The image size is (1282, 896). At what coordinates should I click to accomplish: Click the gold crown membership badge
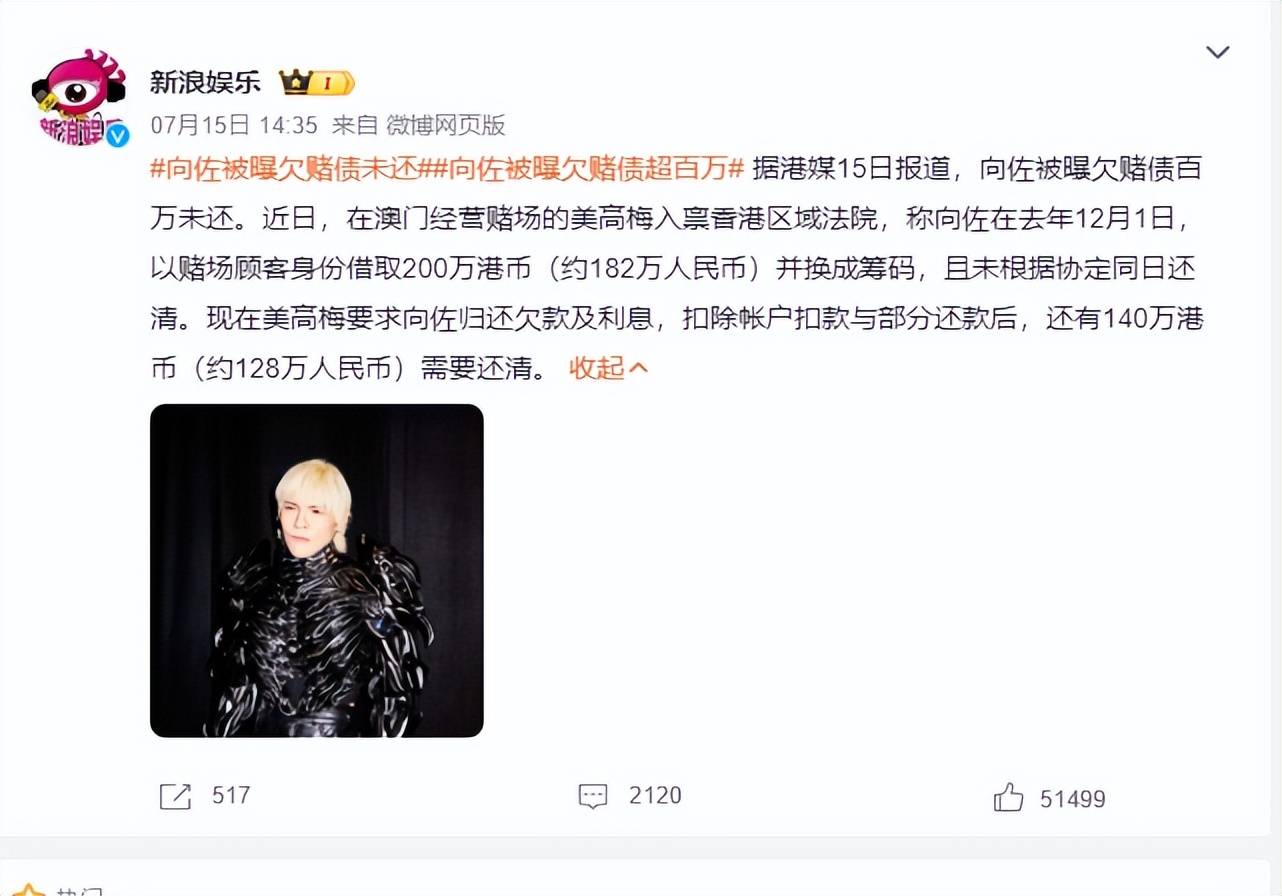click(x=318, y=82)
